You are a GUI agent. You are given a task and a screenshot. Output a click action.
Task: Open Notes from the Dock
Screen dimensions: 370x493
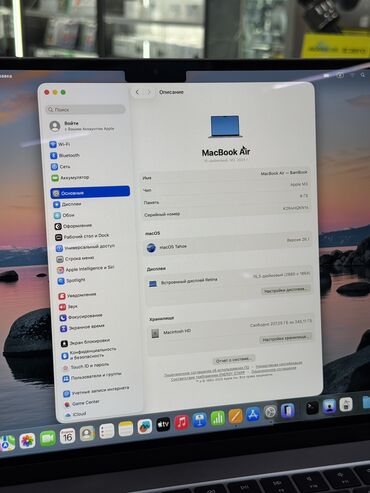click(126, 429)
